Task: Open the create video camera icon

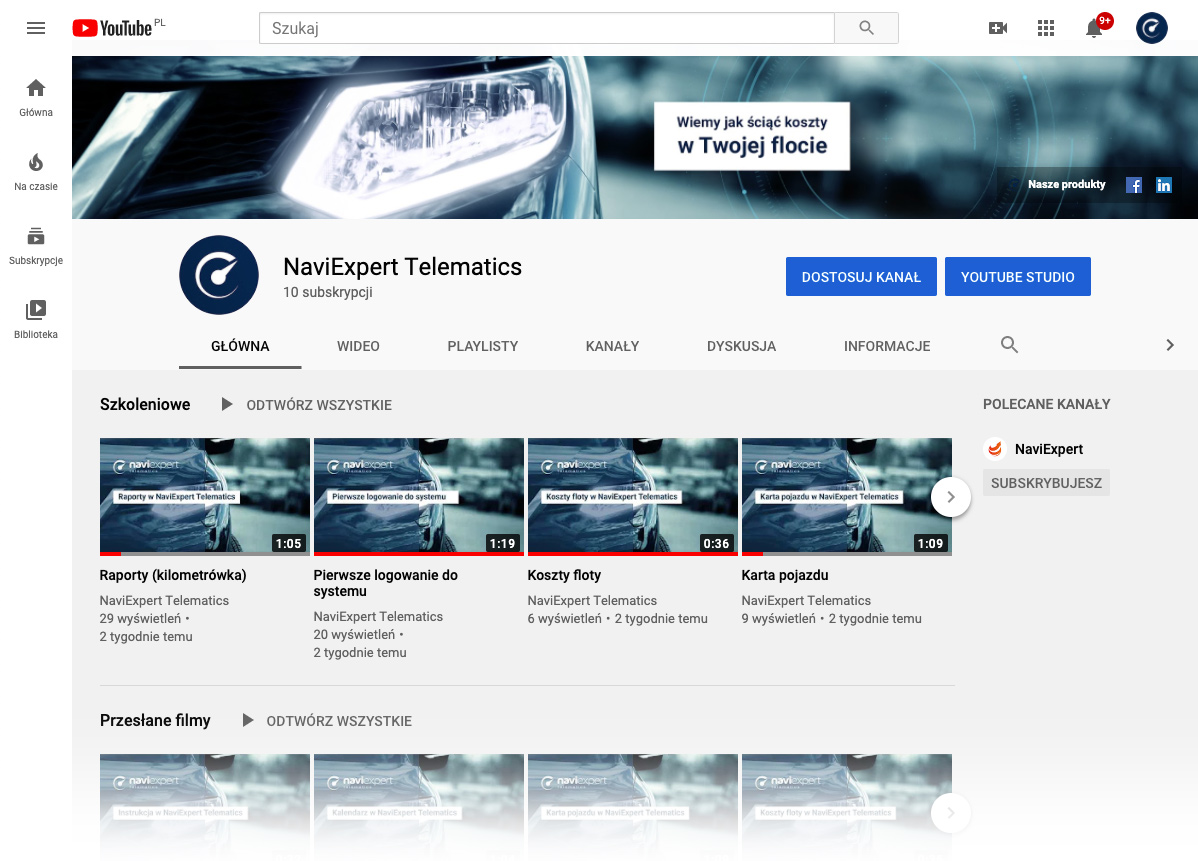Action: tap(997, 28)
